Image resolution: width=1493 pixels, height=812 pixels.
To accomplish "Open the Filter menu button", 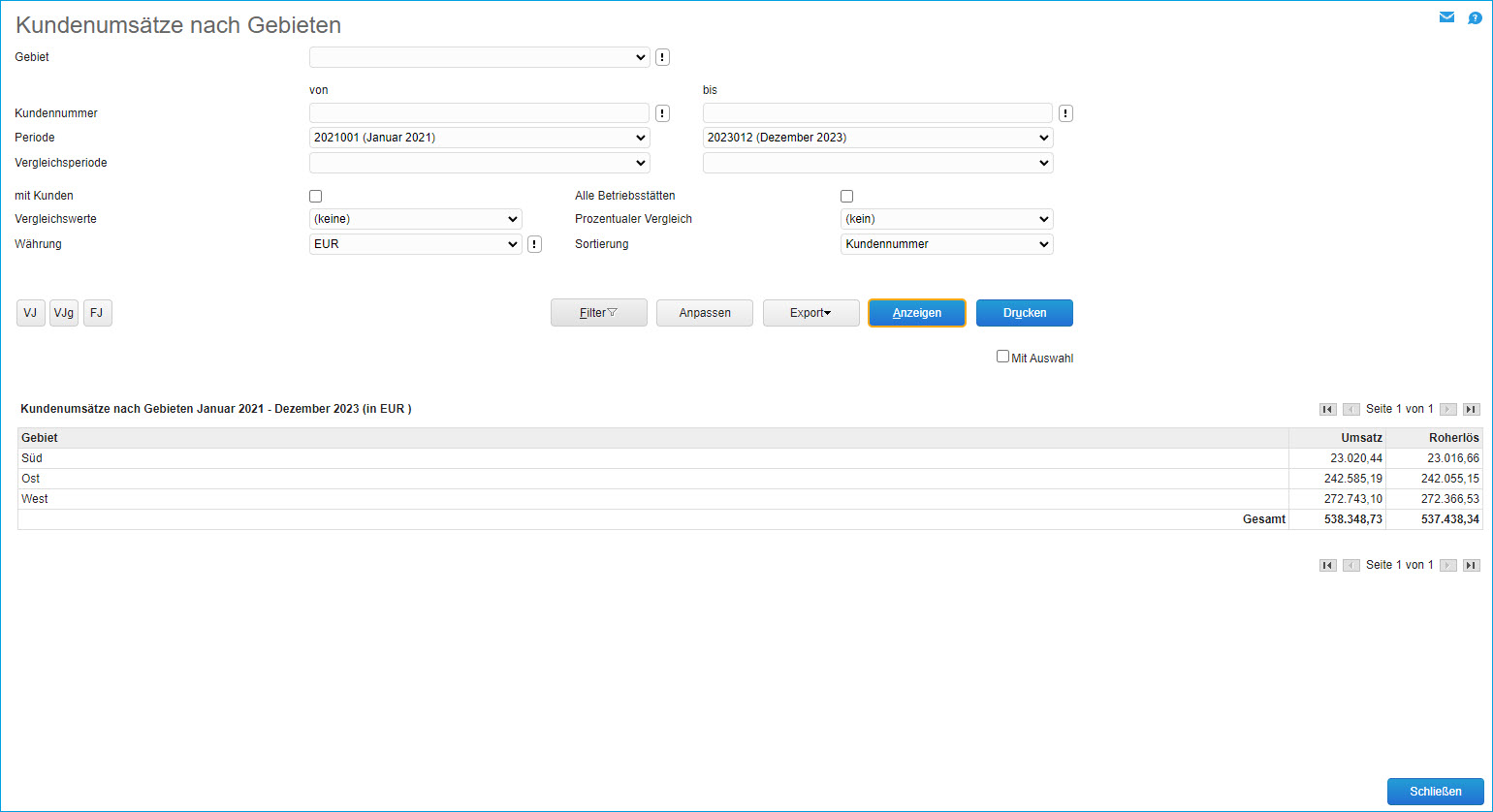I will coord(598,313).
